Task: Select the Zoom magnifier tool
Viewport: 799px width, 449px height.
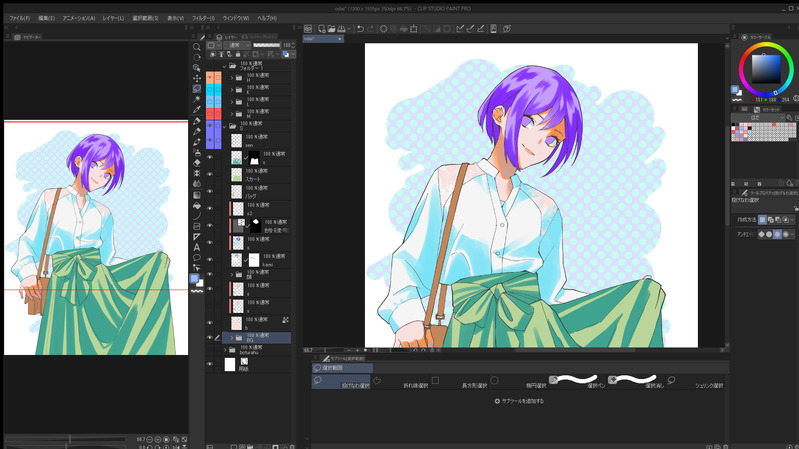Action: (x=197, y=47)
